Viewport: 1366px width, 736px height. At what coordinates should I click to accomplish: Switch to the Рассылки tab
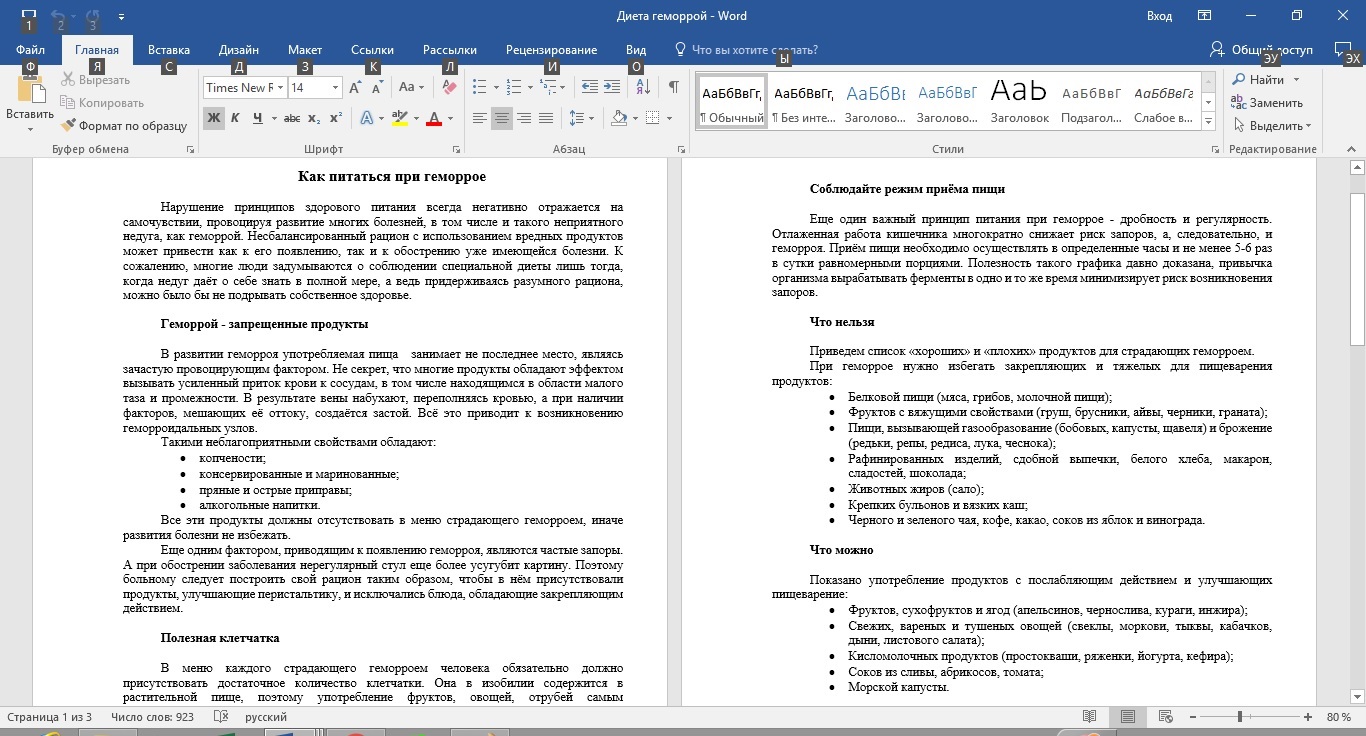pos(450,50)
